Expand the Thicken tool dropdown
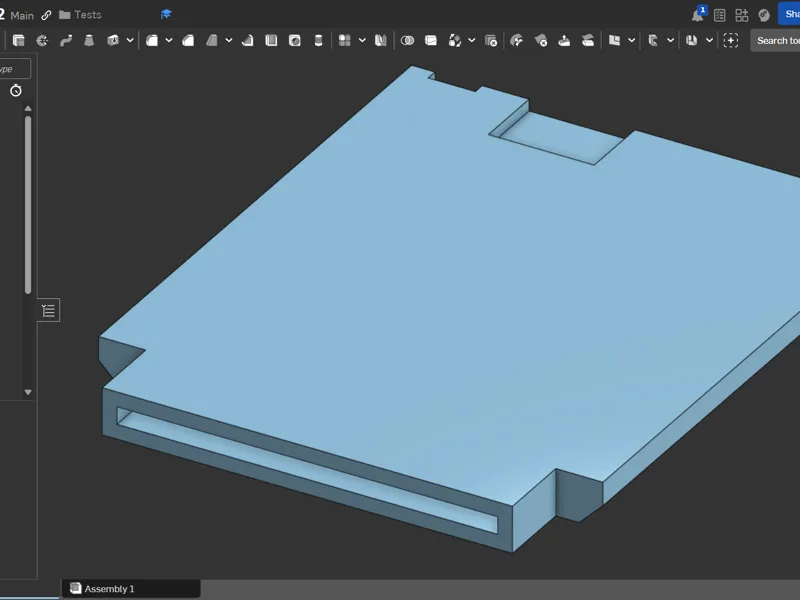This screenshot has height=600, width=800. (130, 40)
